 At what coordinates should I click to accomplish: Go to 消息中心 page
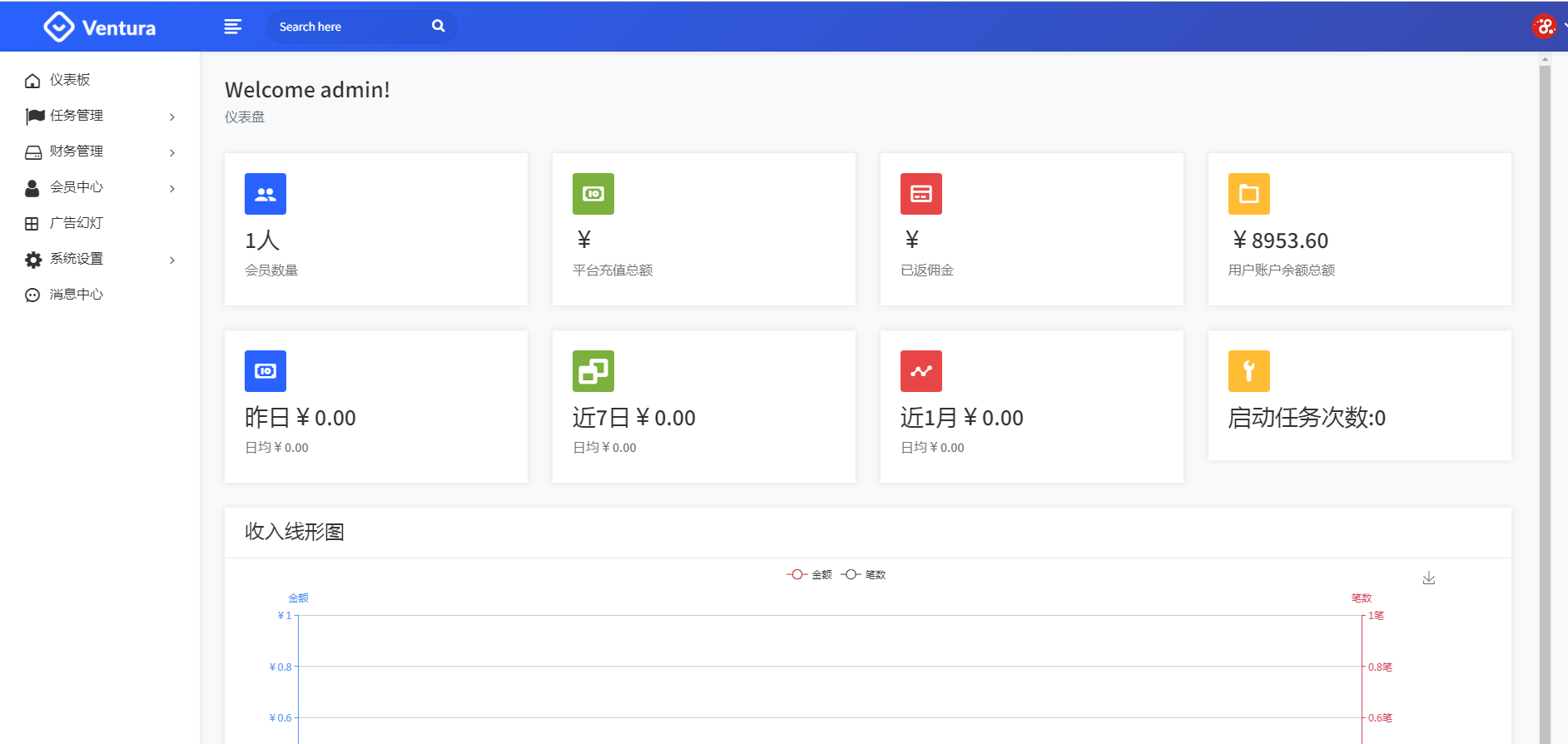click(x=77, y=295)
